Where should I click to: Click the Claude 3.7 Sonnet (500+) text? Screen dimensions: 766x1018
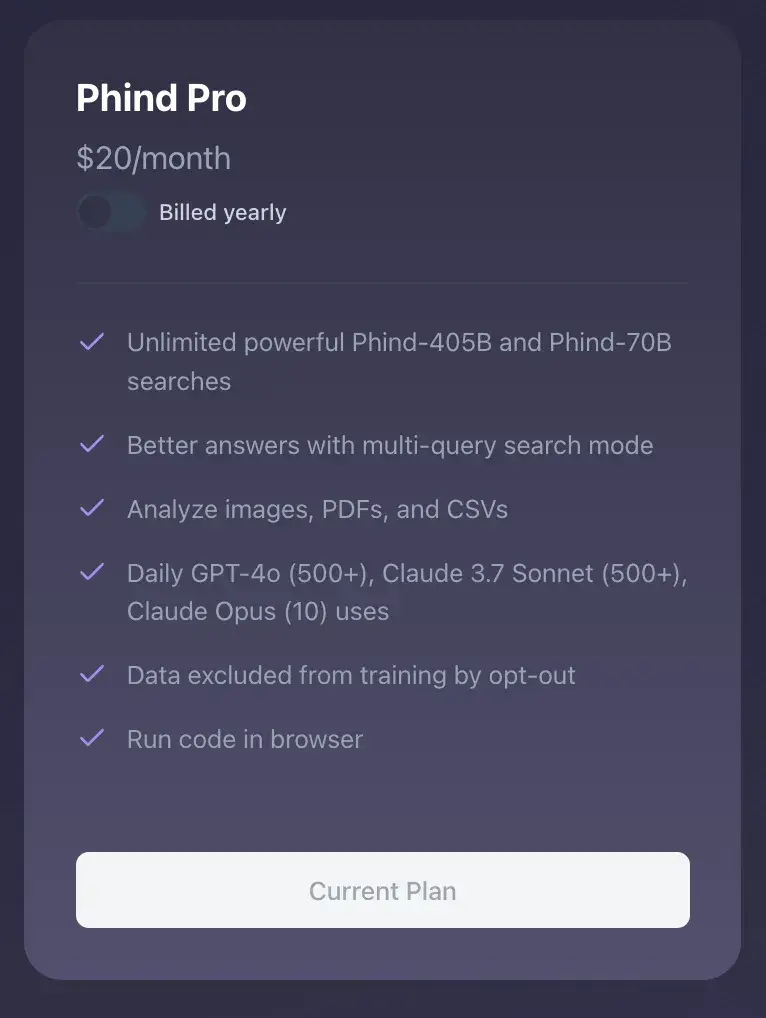(x=534, y=573)
